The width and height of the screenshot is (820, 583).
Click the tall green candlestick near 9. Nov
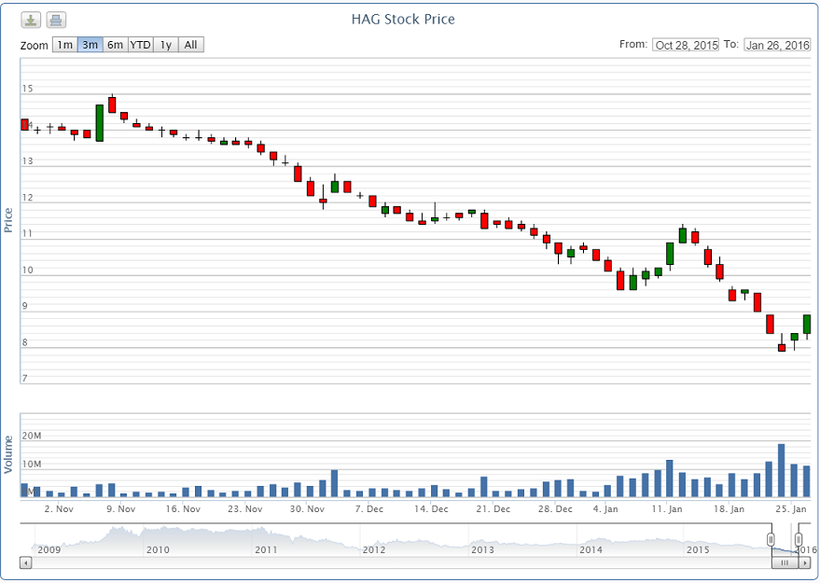click(x=99, y=123)
